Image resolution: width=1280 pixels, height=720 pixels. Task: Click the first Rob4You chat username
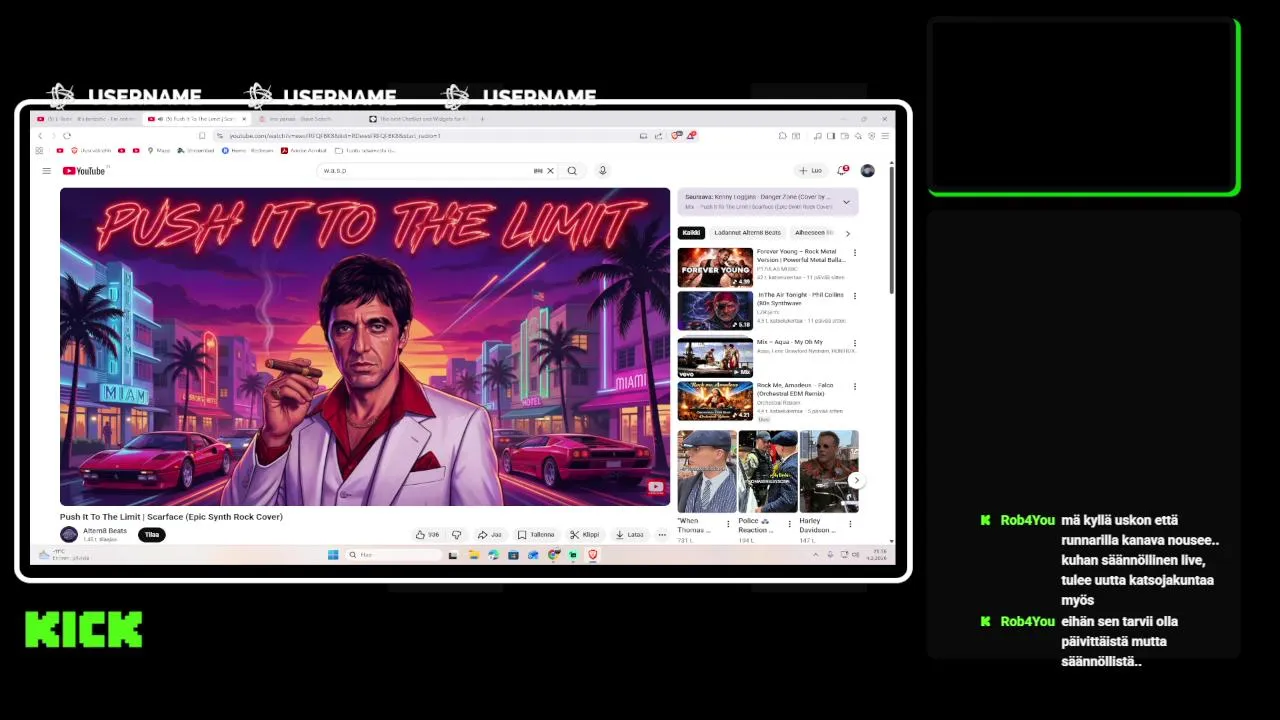(1027, 520)
